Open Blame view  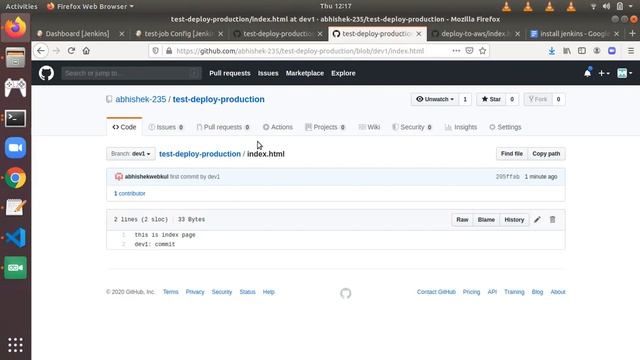(x=486, y=220)
